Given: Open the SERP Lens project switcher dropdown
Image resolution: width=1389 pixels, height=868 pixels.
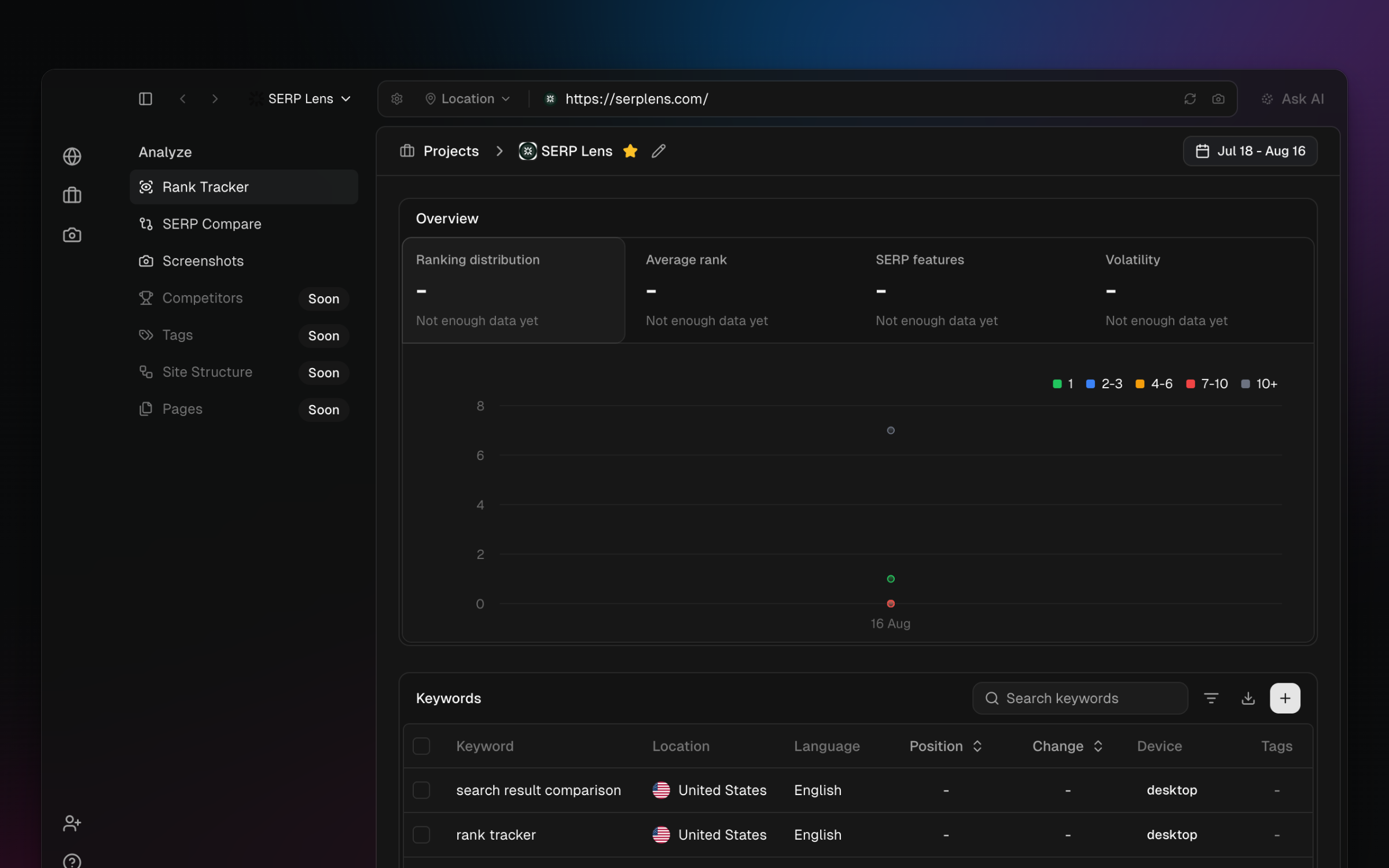Looking at the screenshot, I should 300,99.
